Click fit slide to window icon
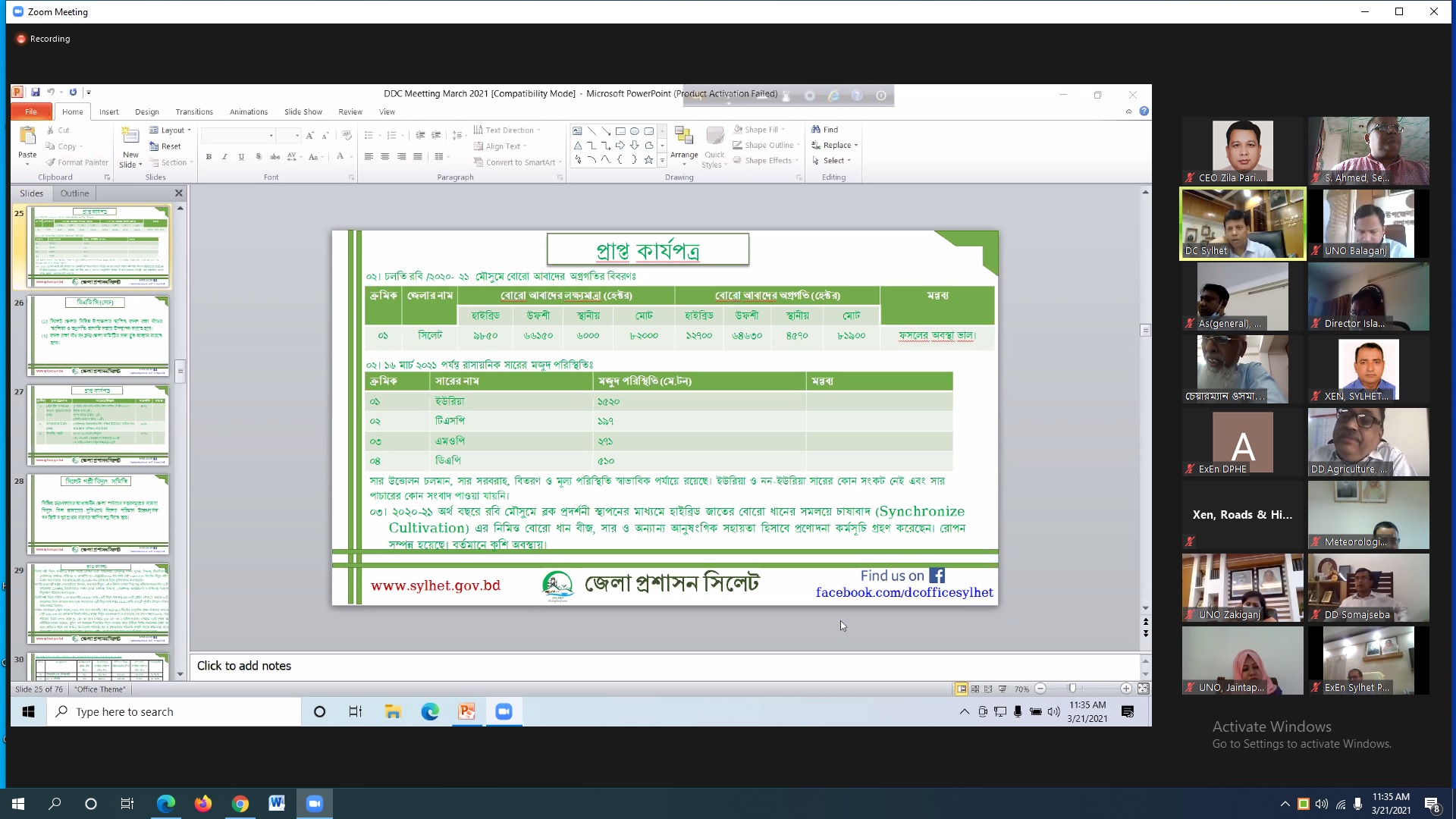The image size is (1456, 819). point(1143,689)
